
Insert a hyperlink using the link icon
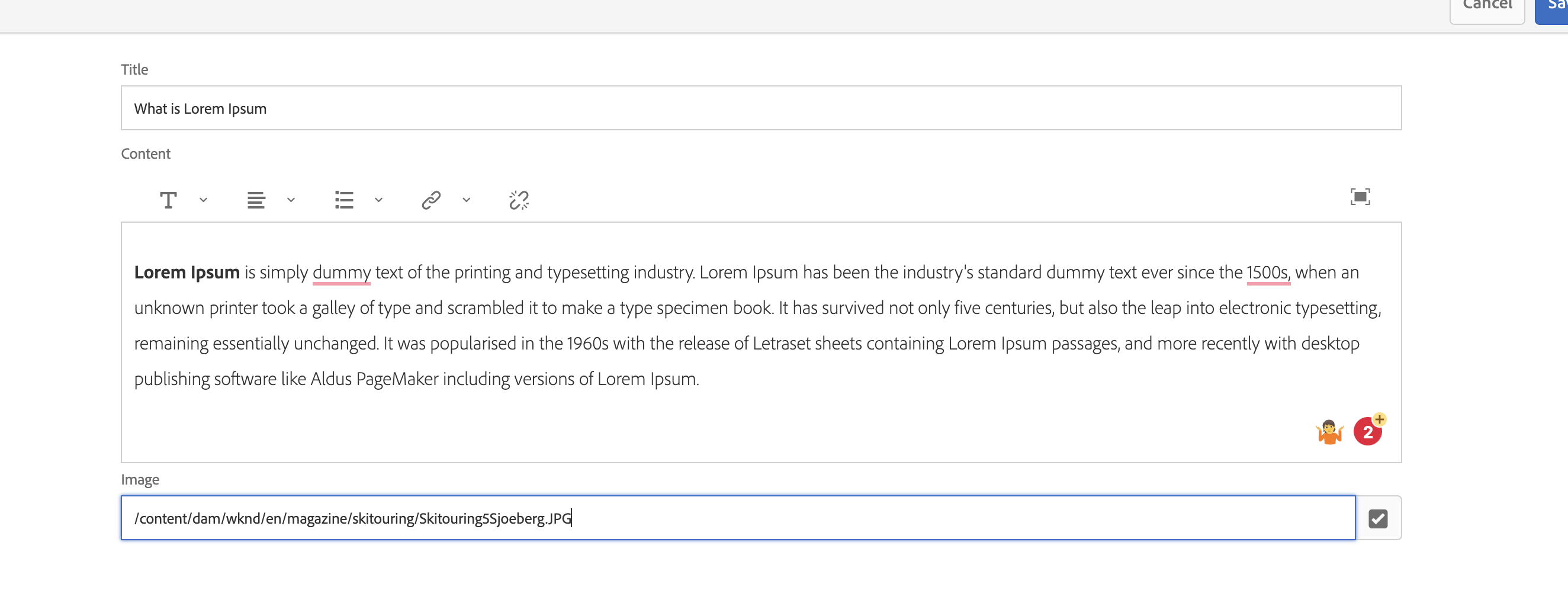tap(432, 200)
